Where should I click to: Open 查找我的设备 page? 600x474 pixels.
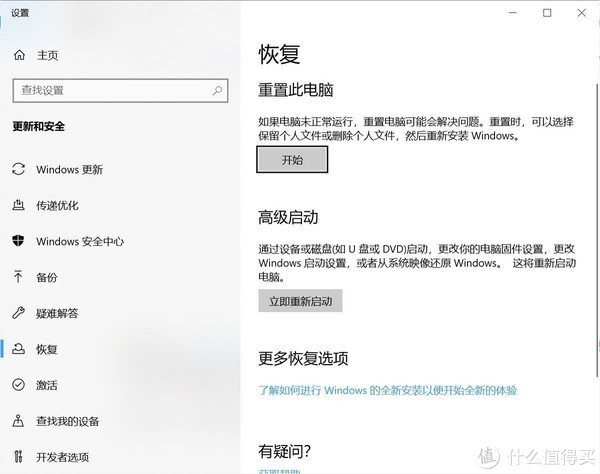click(x=68, y=421)
